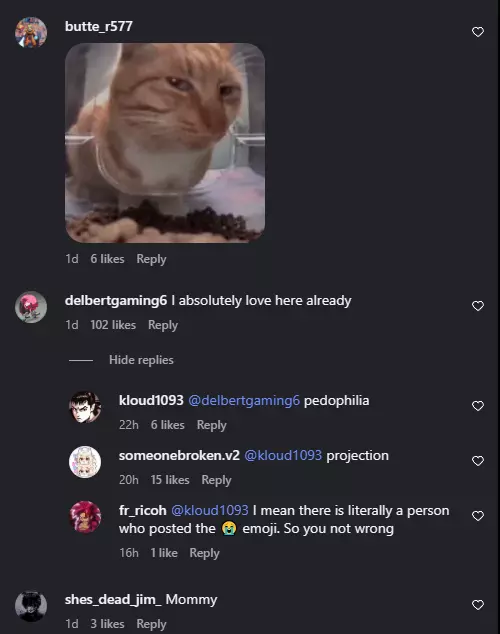Image resolution: width=500 pixels, height=634 pixels.
Task: Open the orange cat GIF
Action: click(165, 143)
